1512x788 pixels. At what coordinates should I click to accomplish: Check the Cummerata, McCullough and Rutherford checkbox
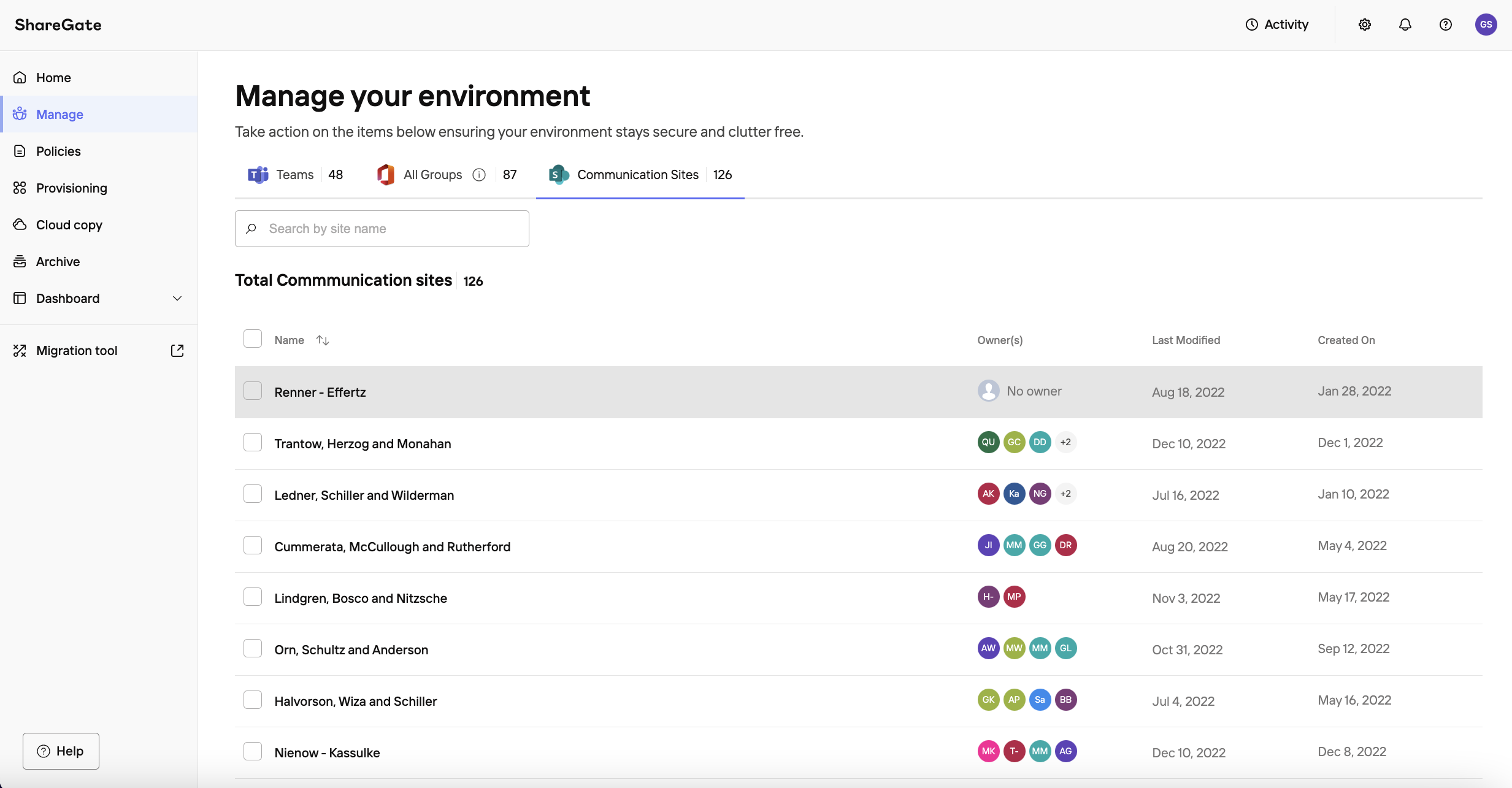point(253,545)
